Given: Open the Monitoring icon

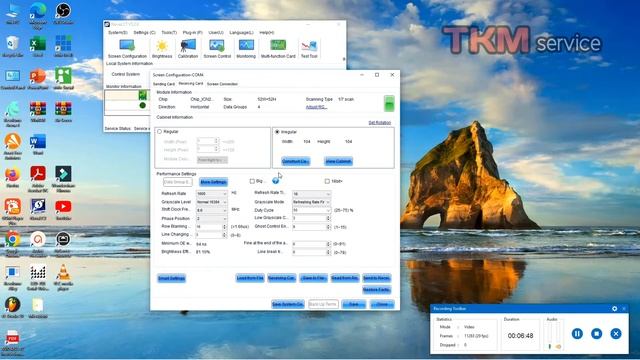Looking at the screenshot, I should click(246, 49).
